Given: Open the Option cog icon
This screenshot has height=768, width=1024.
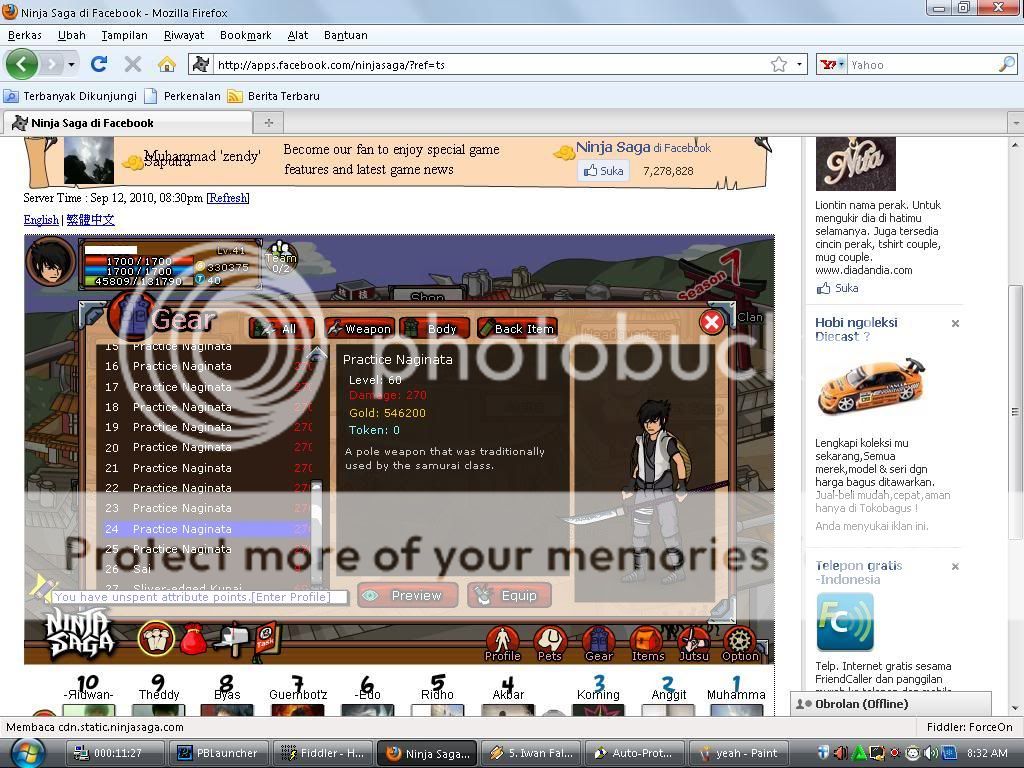Looking at the screenshot, I should tap(740, 643).
